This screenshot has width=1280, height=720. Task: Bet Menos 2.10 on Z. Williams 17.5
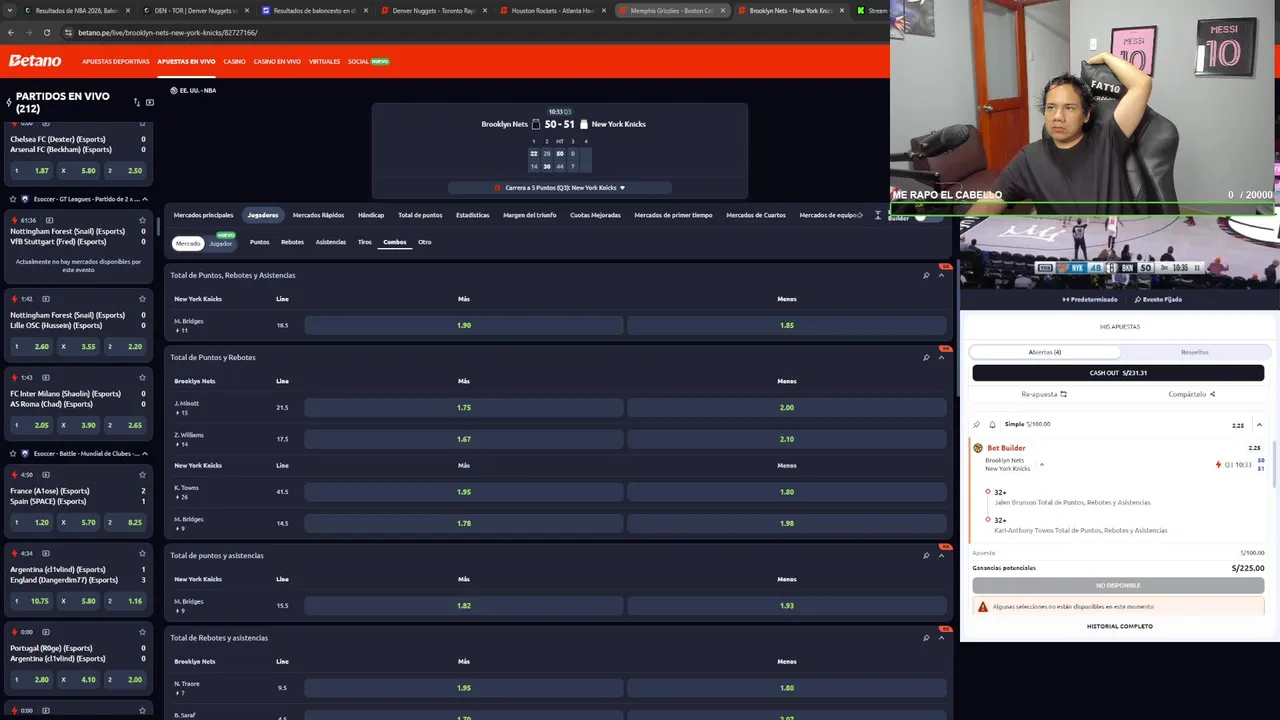pyautogui.click(x=787, y=439)
